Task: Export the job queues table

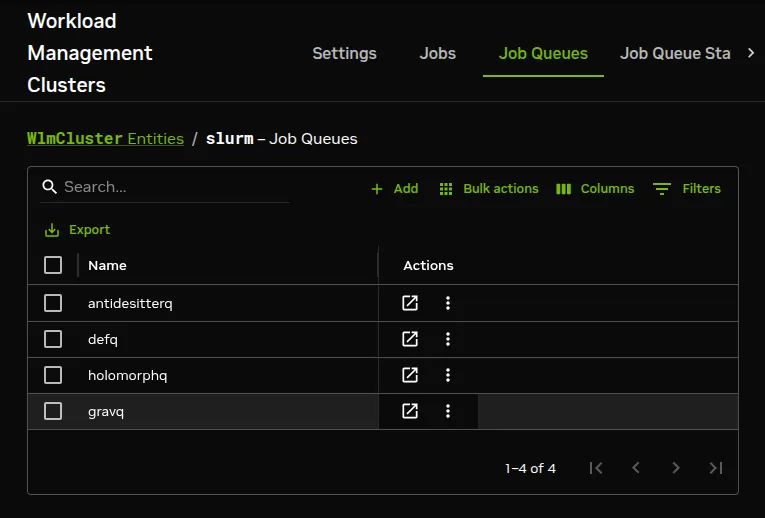Action: click(x=78, y=230)
